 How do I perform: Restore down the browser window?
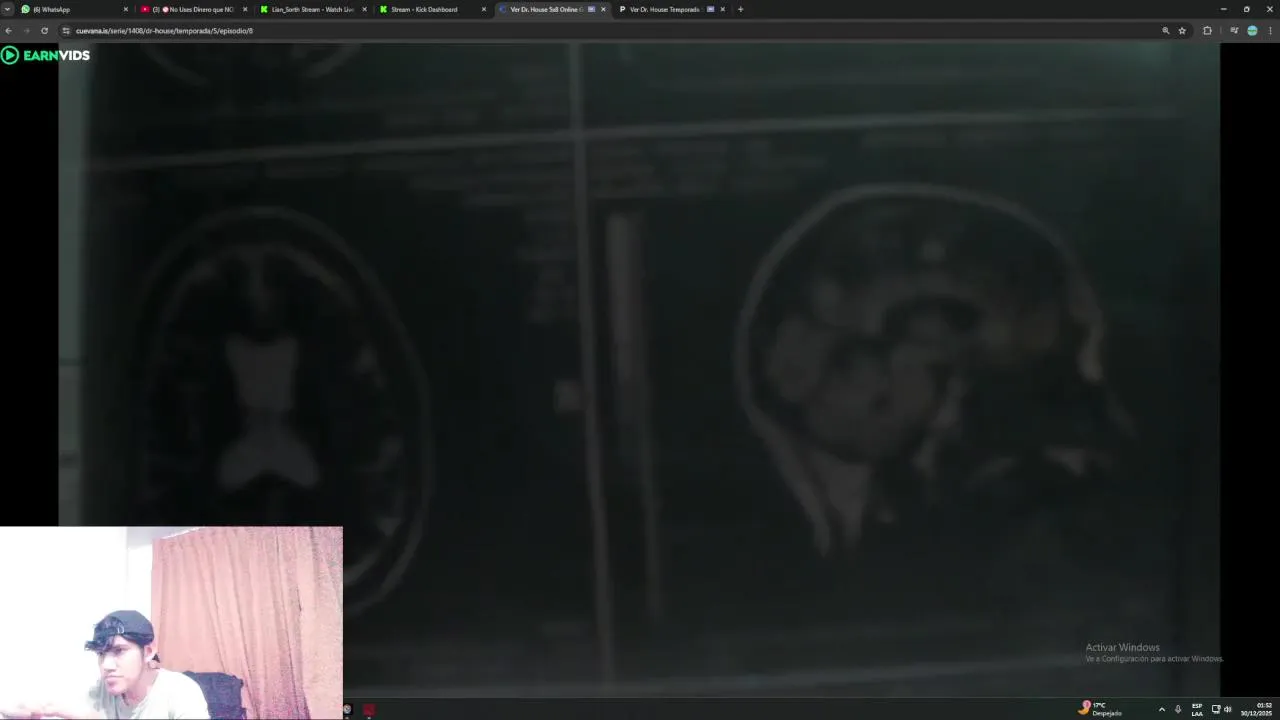point(1246,9)
